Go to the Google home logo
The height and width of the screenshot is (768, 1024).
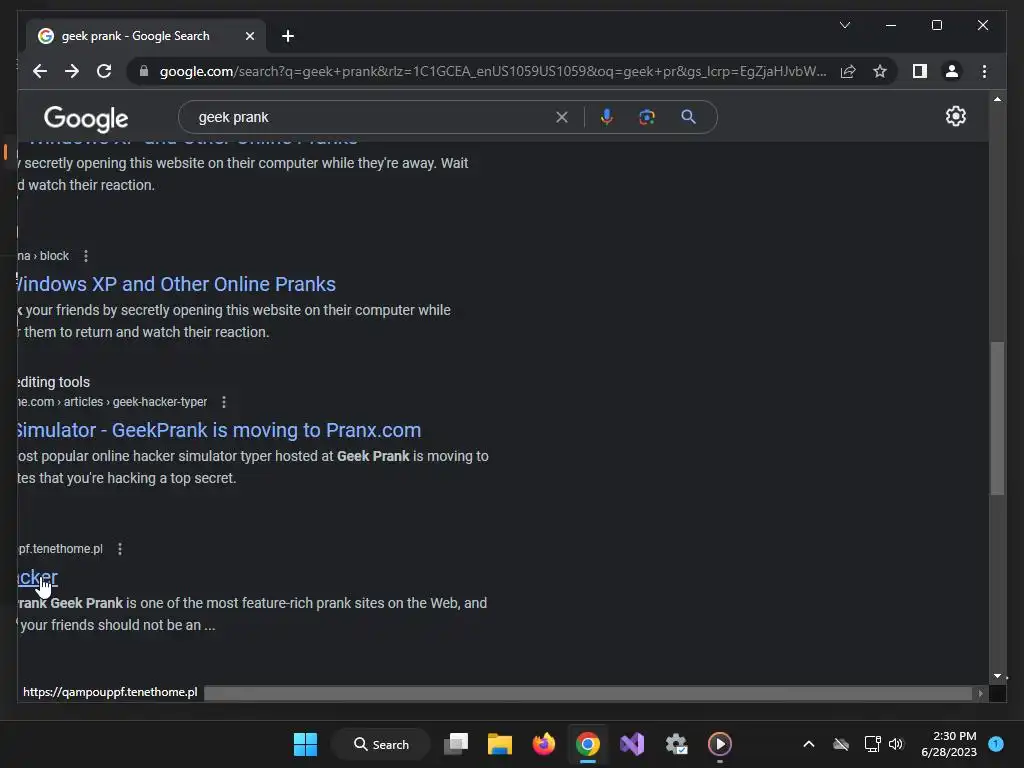[x=86, y=119]
